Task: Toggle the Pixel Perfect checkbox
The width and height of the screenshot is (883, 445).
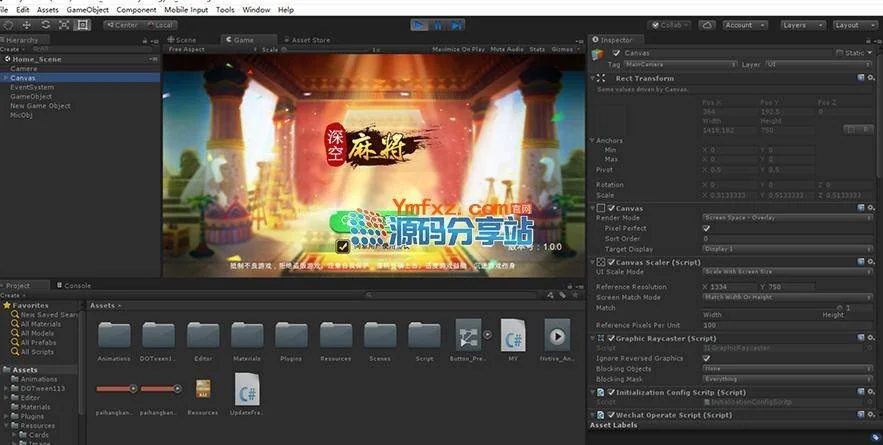Action: click(707, 228)
